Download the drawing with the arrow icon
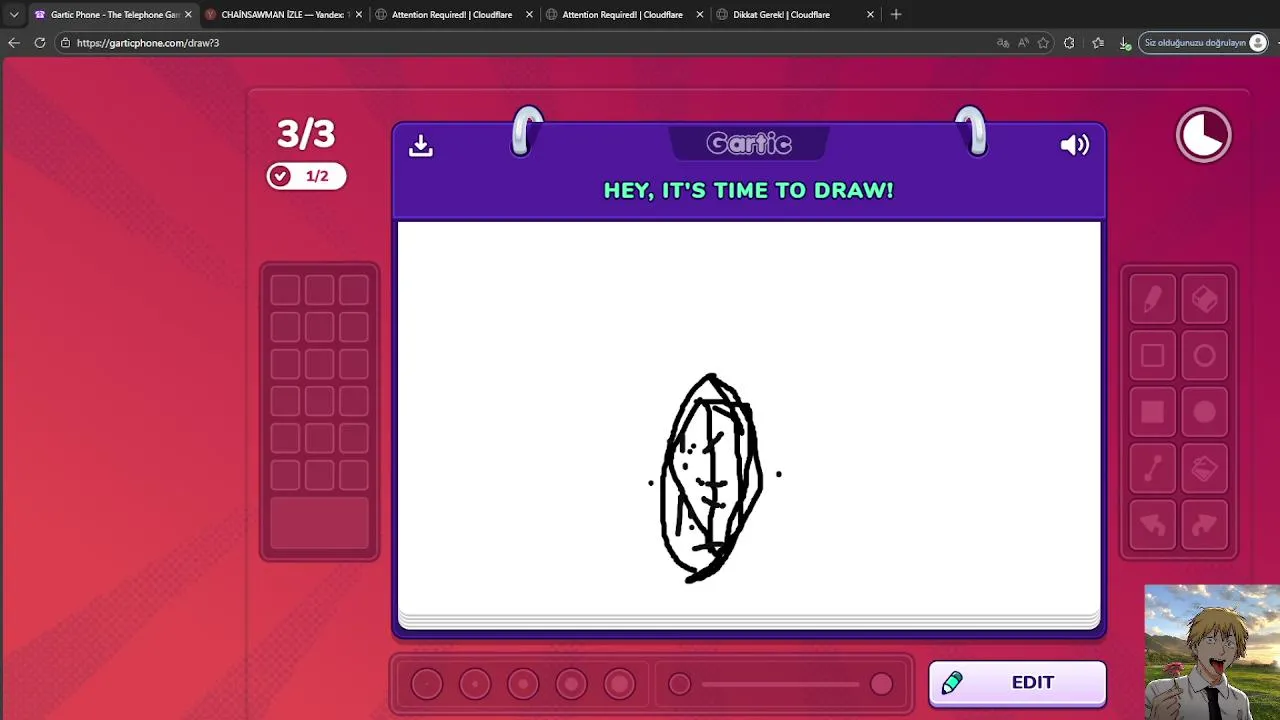 (x=421, y=146)
